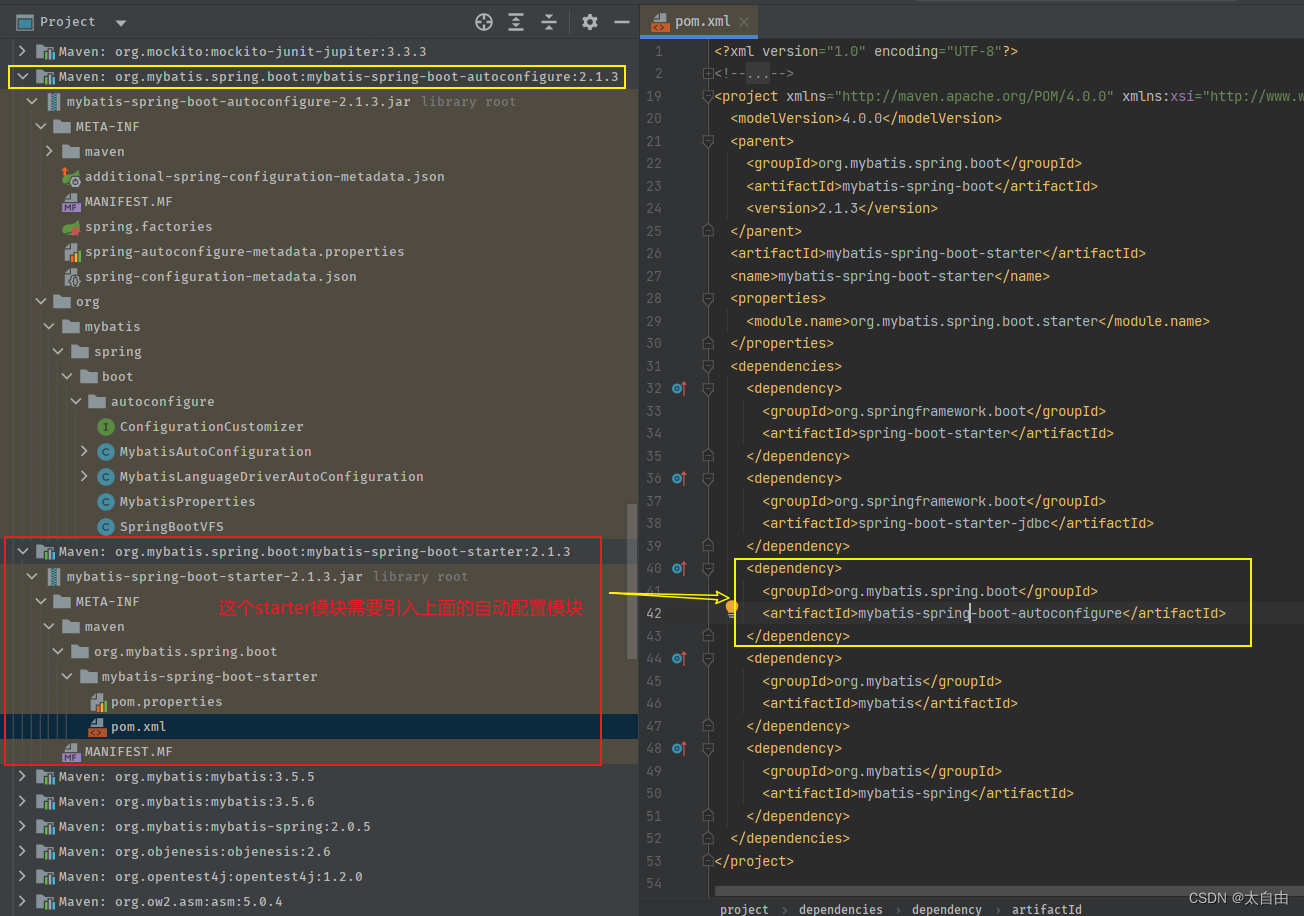Click the 'mybatis-spring-boot-autoconfigure' artifactId text on line 42

(x=990, y=613)
